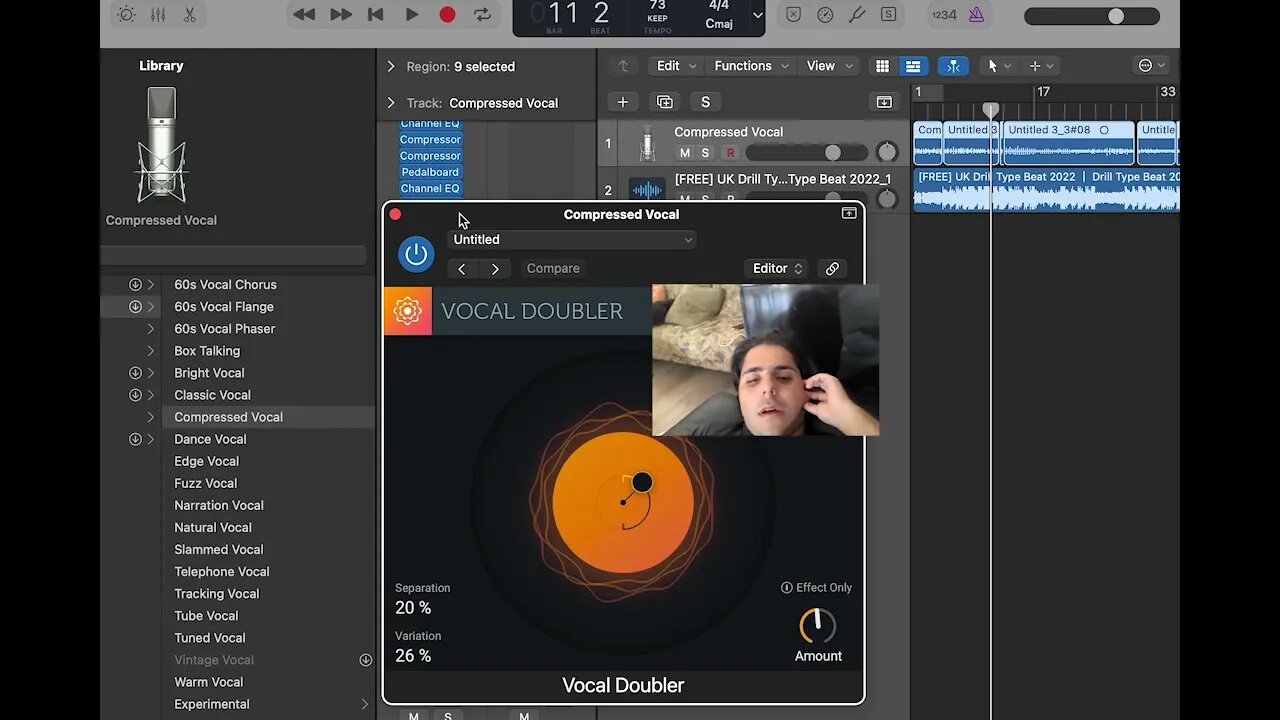The width and height of the screenshot is (1280, 720).
Task: Toggle Replace mode X icon
Action: 793,15
